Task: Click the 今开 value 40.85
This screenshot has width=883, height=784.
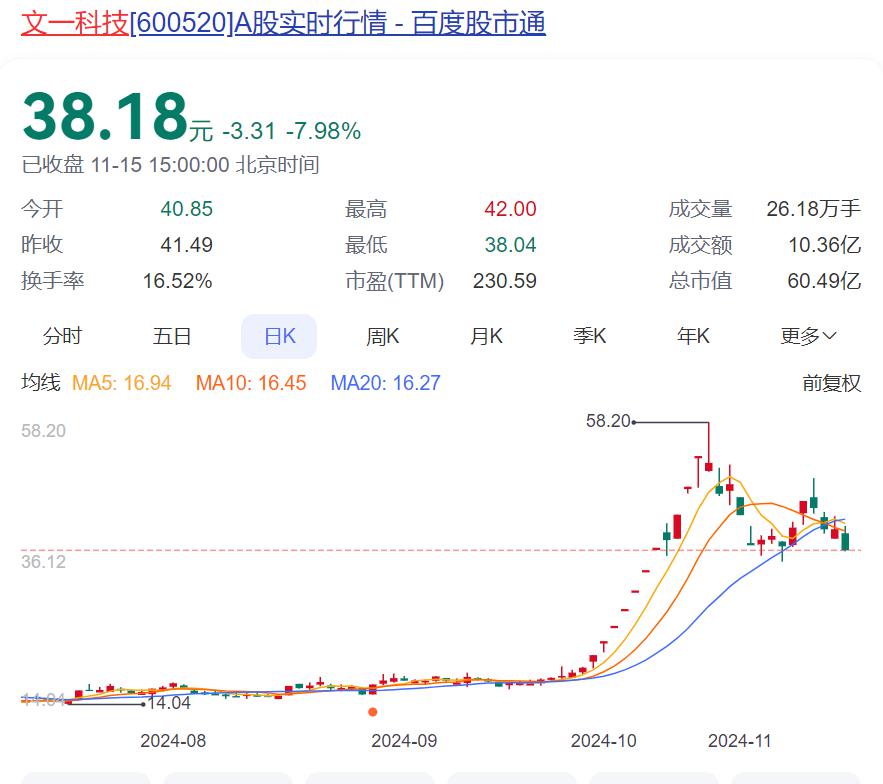Action: tap(186, 209)
